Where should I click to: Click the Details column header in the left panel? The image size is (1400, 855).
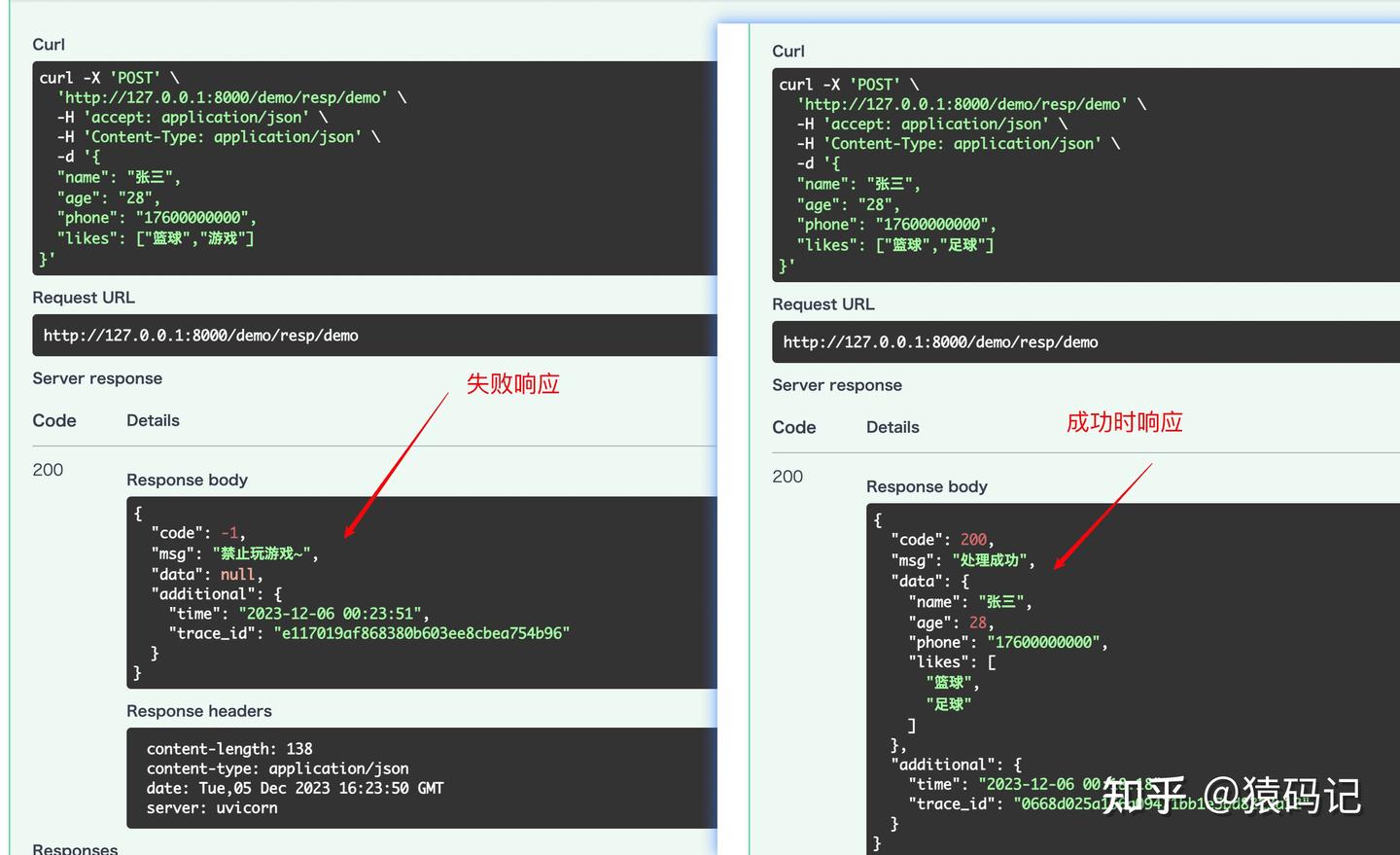coord(153,420)
